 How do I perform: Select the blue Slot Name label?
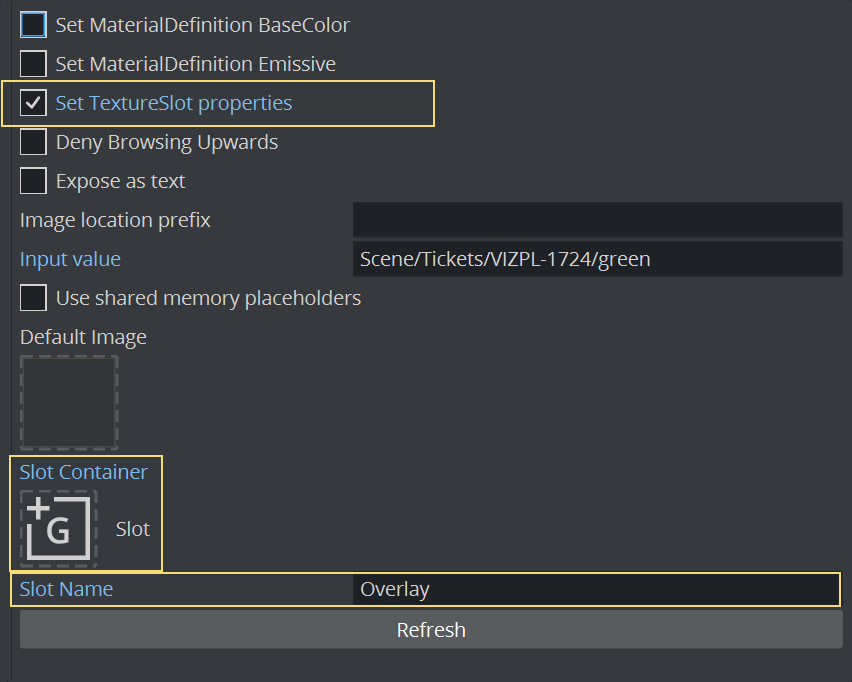point(66,589)
